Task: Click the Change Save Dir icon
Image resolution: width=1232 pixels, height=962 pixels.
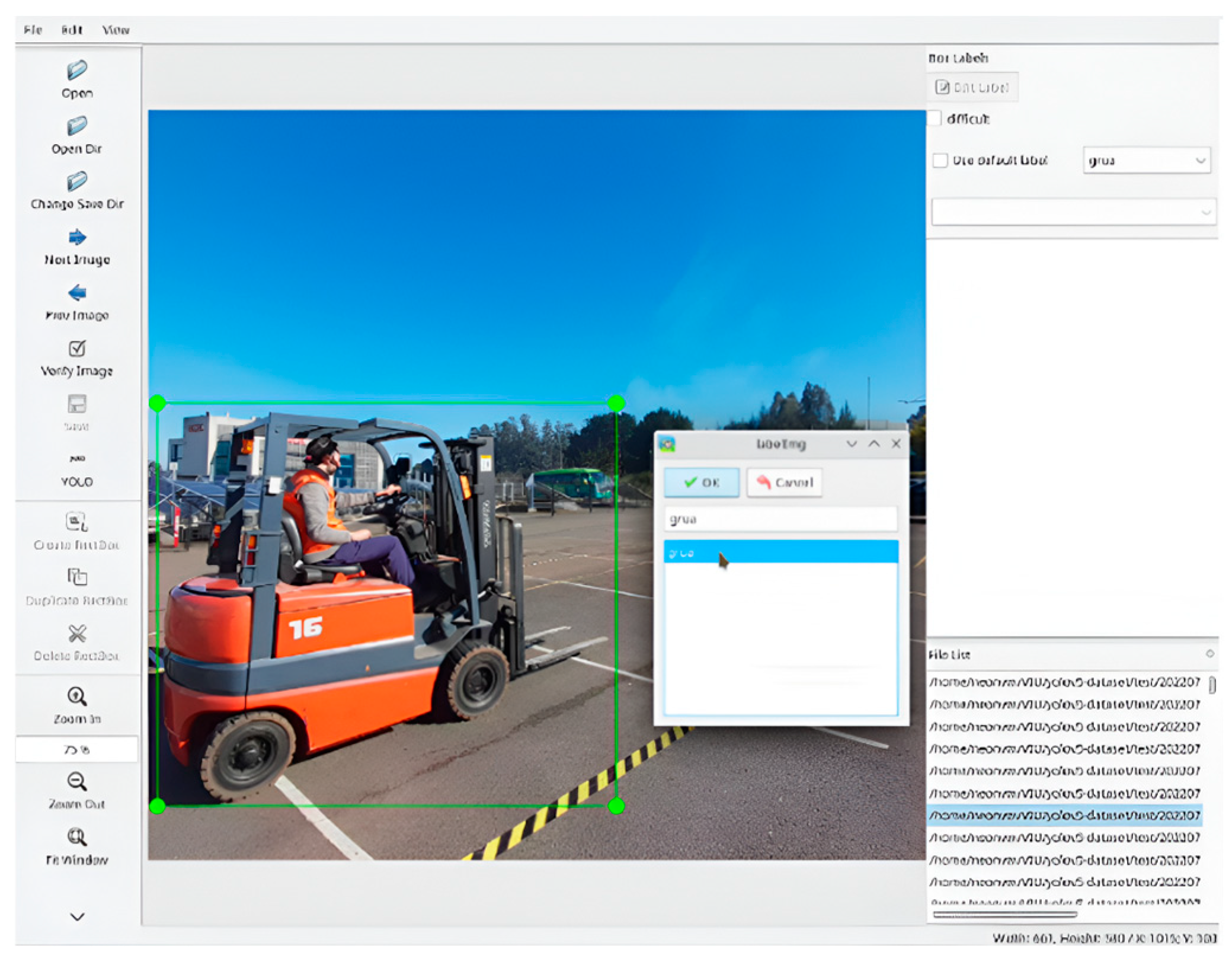Action: [77, 181]
